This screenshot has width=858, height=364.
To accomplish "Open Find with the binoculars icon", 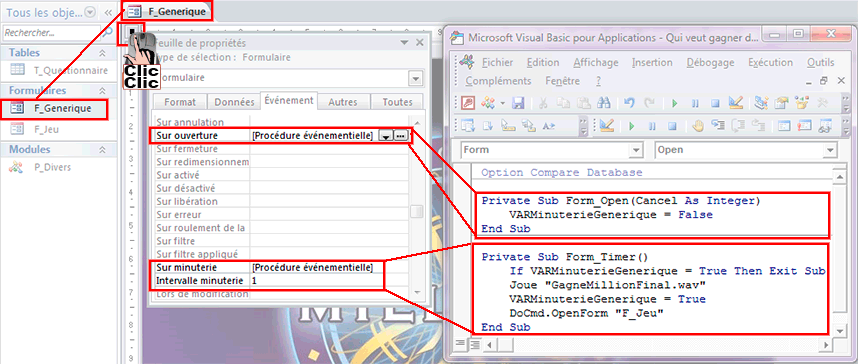I will [x=603, y=103].
